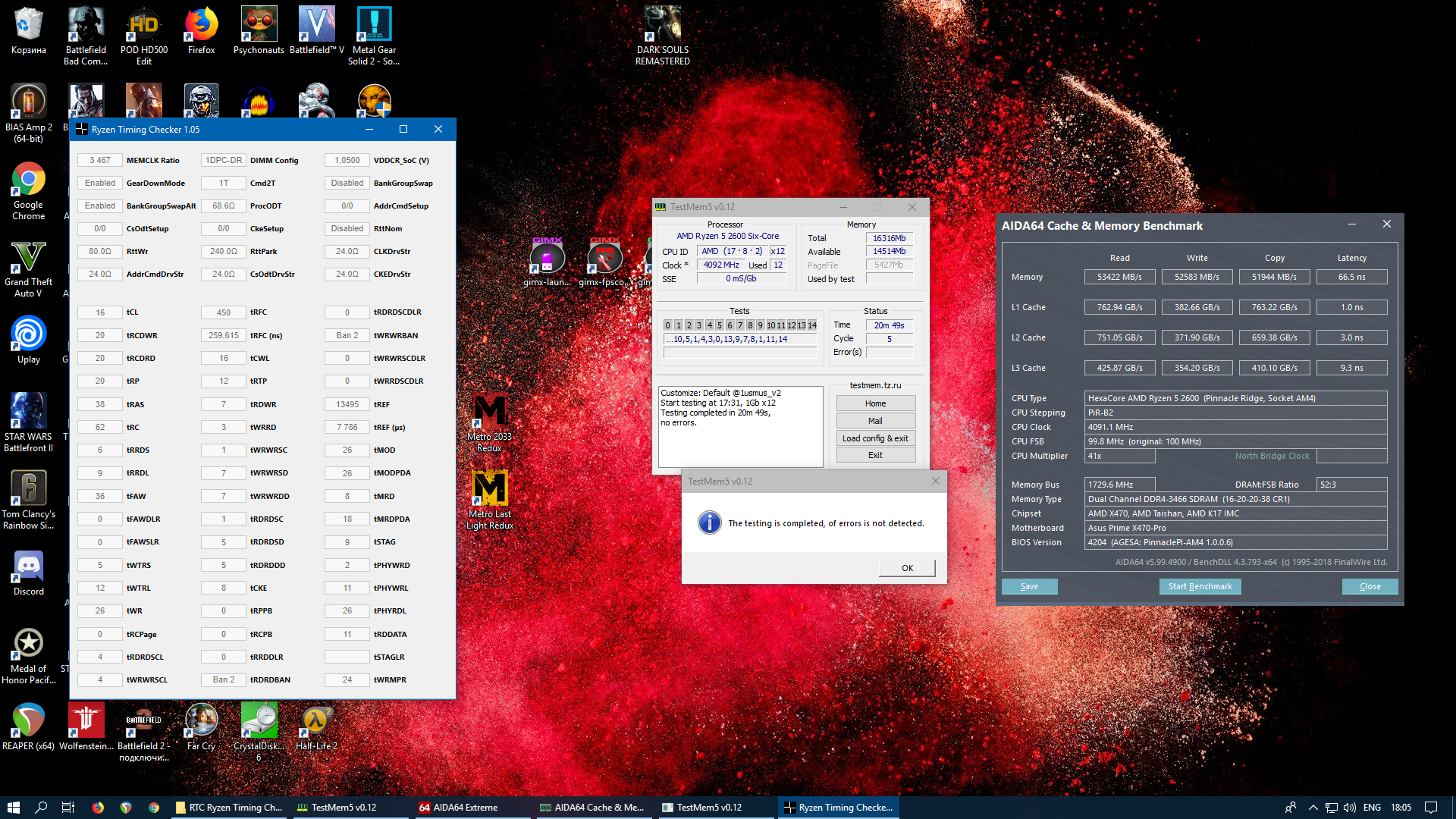
Task: Expand hidden system tray icons chevron
Action: [1313, 808]
